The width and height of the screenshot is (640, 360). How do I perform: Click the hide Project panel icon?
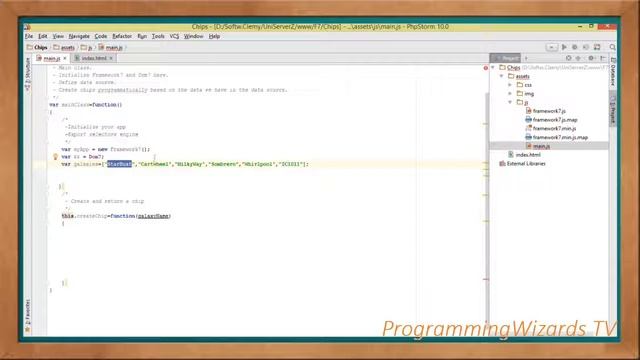tap(603, 58)
